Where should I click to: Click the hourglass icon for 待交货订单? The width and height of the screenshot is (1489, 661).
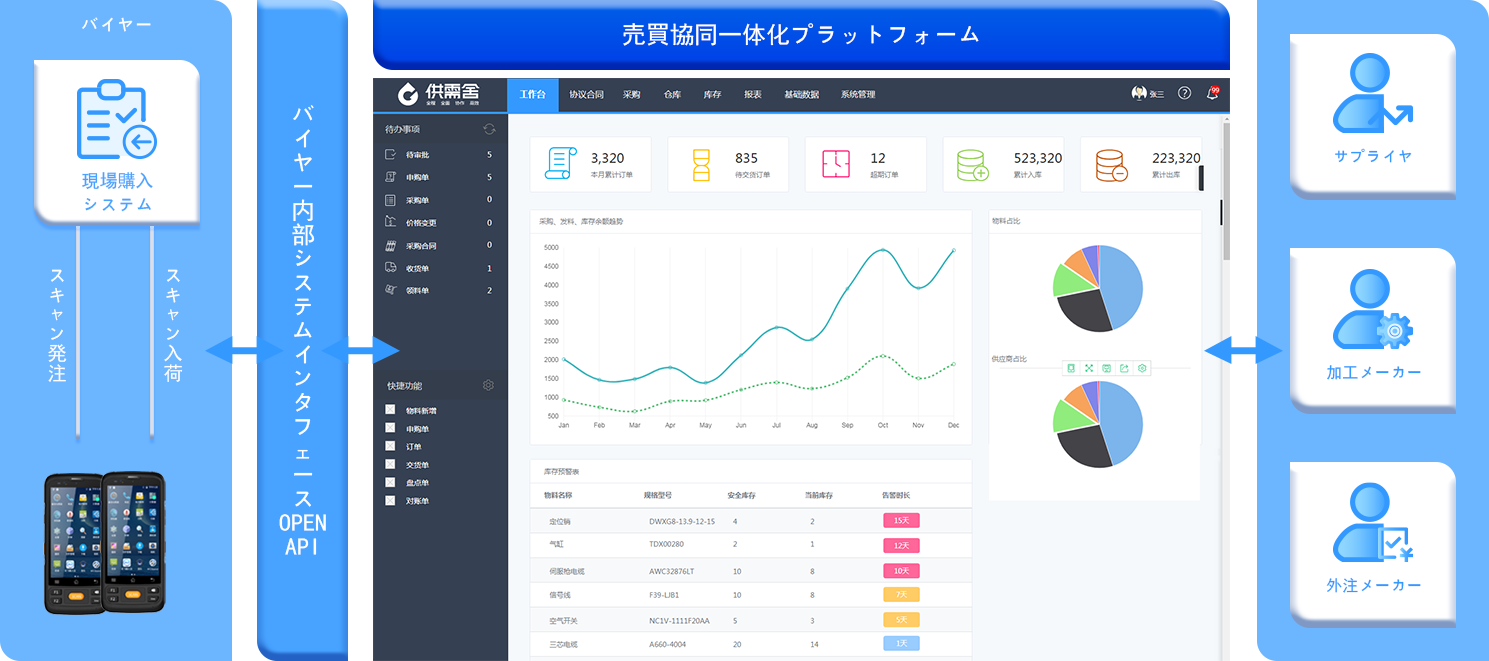coord(701,164)
